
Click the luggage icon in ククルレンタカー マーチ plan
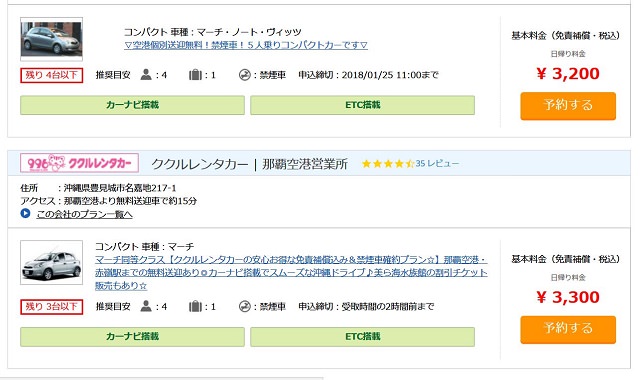pos(195,306)
